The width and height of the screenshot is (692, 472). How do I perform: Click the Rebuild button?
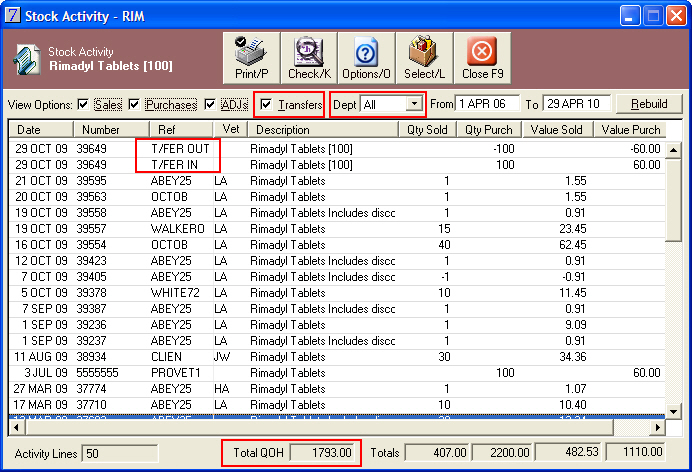(649, 104)
